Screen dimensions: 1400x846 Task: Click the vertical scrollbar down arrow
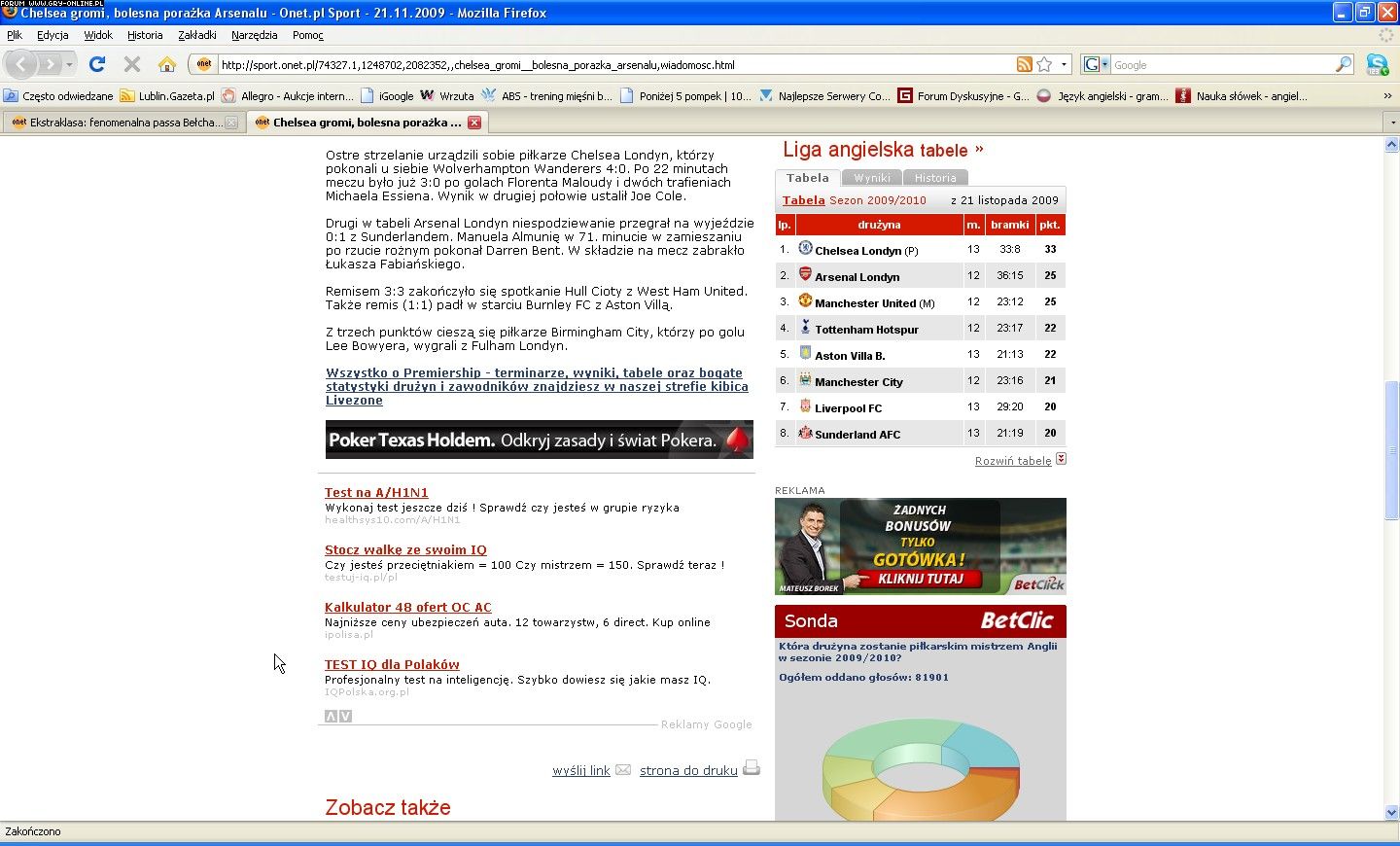click(1391, 812)
